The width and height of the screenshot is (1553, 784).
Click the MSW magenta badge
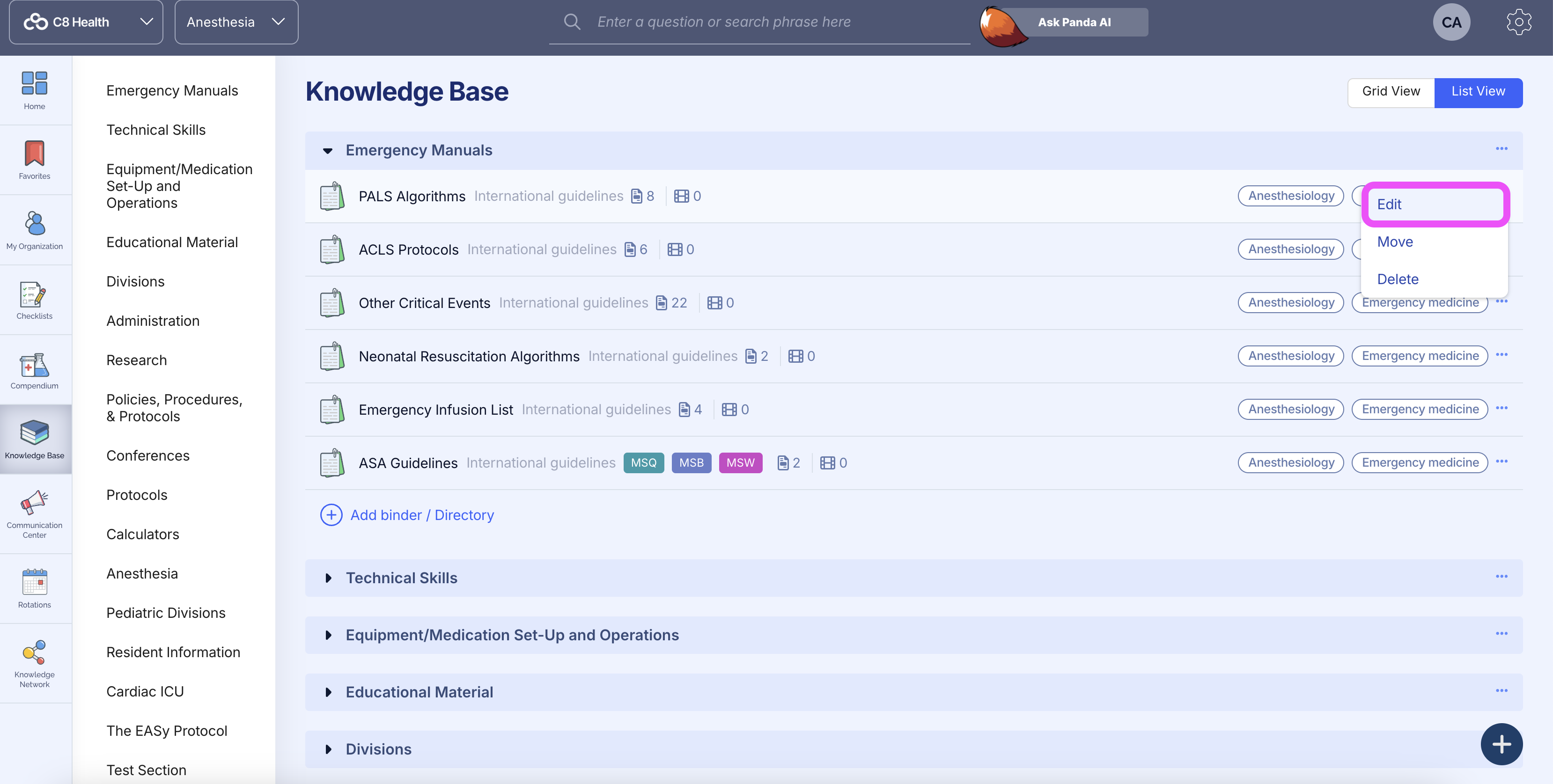pos(740,463)
